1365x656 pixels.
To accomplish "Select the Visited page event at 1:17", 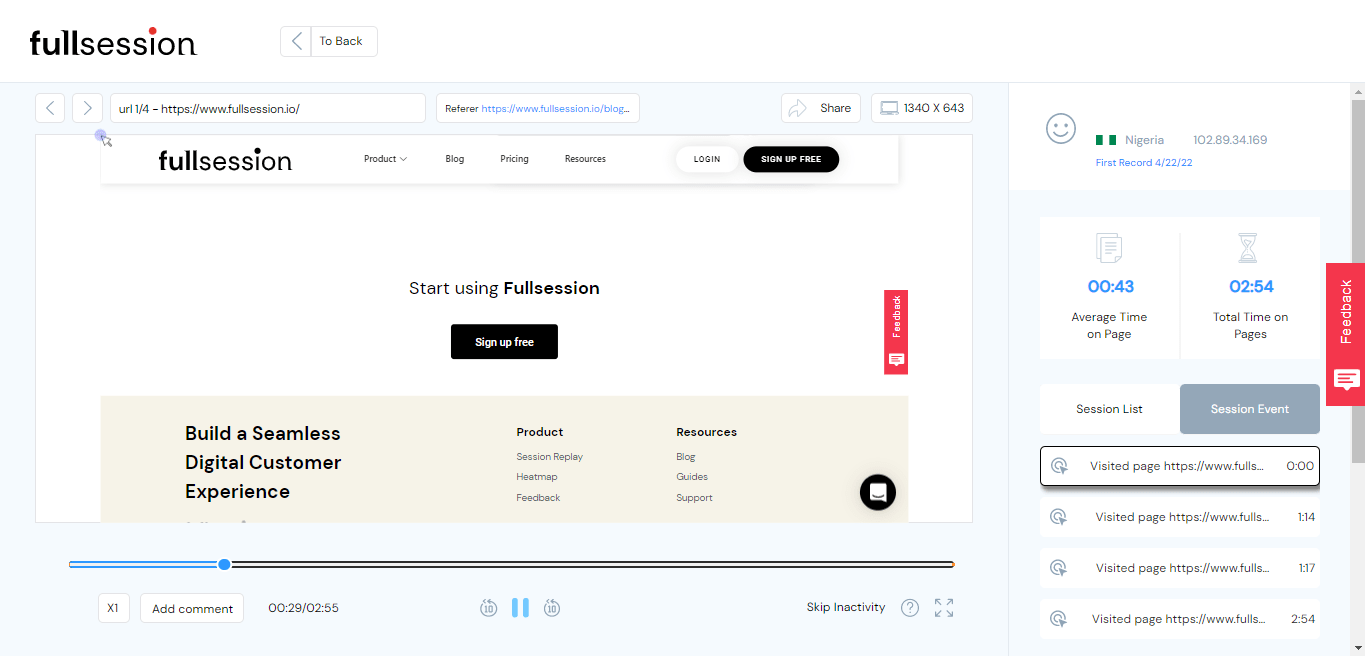I will coord(1180,568).
